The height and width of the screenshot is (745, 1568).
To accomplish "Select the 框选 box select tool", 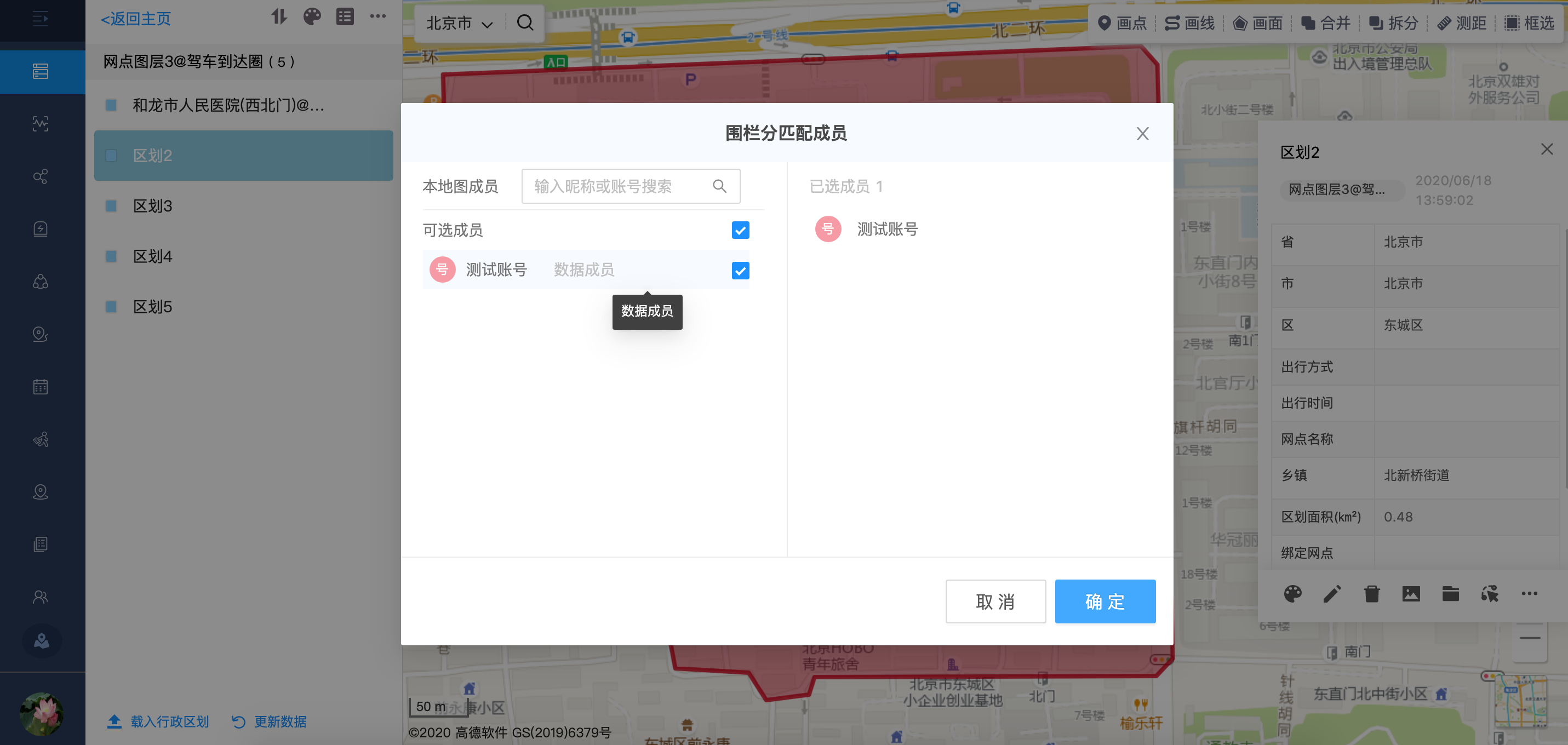I will 1530,23.
